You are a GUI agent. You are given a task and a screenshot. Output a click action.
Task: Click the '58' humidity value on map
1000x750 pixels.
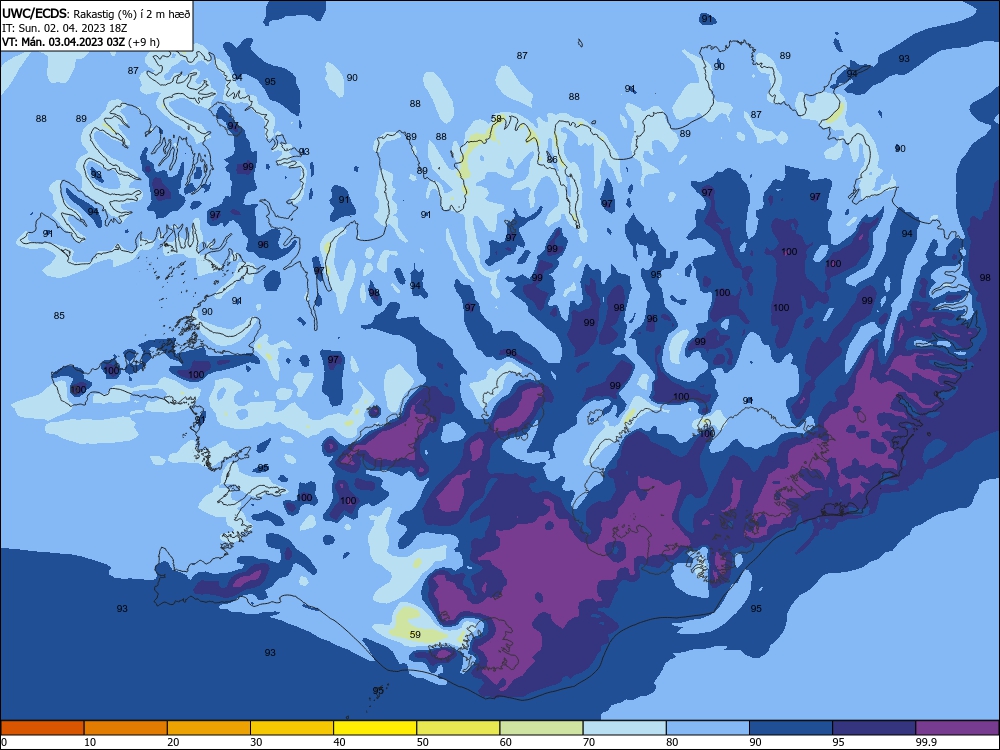pos(497,119)
